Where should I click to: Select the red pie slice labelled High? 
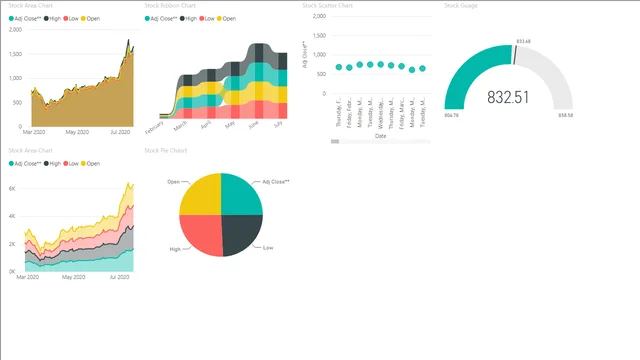click(x=203, y=233)
